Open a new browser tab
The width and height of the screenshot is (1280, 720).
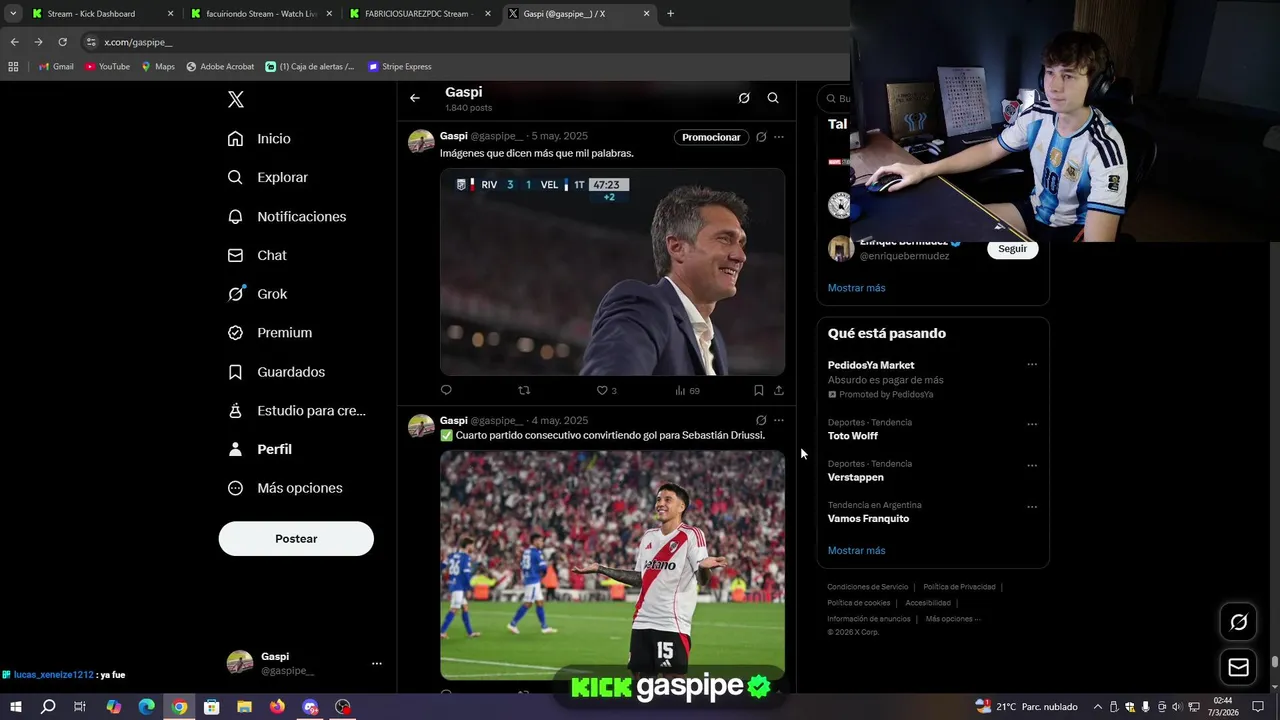(x=670, y=14)
